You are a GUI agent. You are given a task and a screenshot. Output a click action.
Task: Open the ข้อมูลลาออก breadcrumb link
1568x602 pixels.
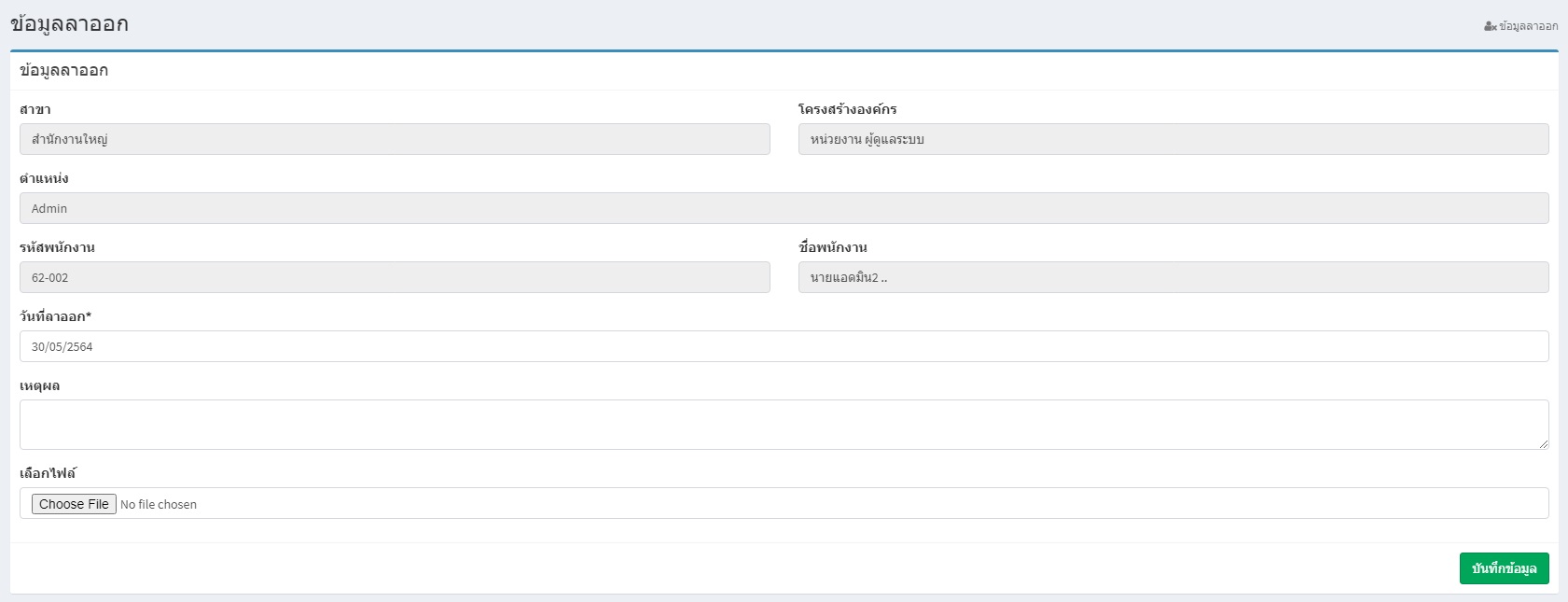pyautogui.click(x=1528, y=26)
